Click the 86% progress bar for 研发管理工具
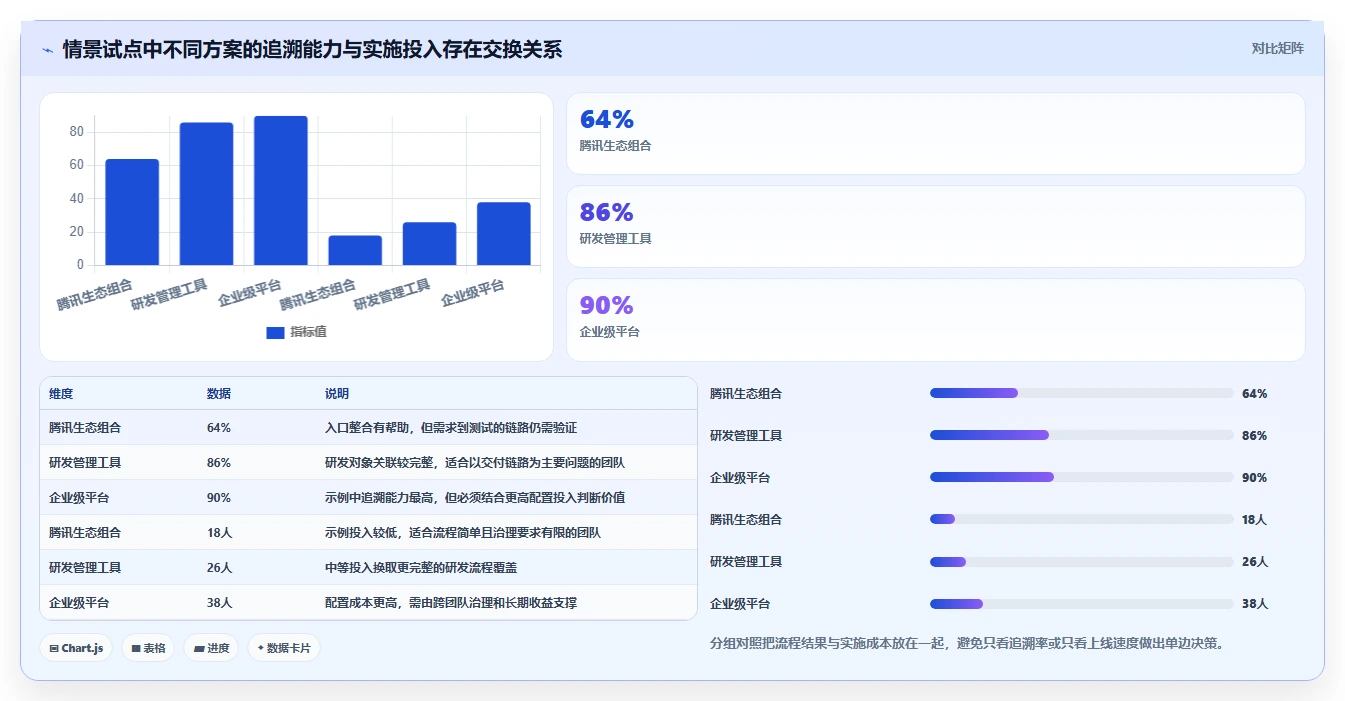 1082,435
